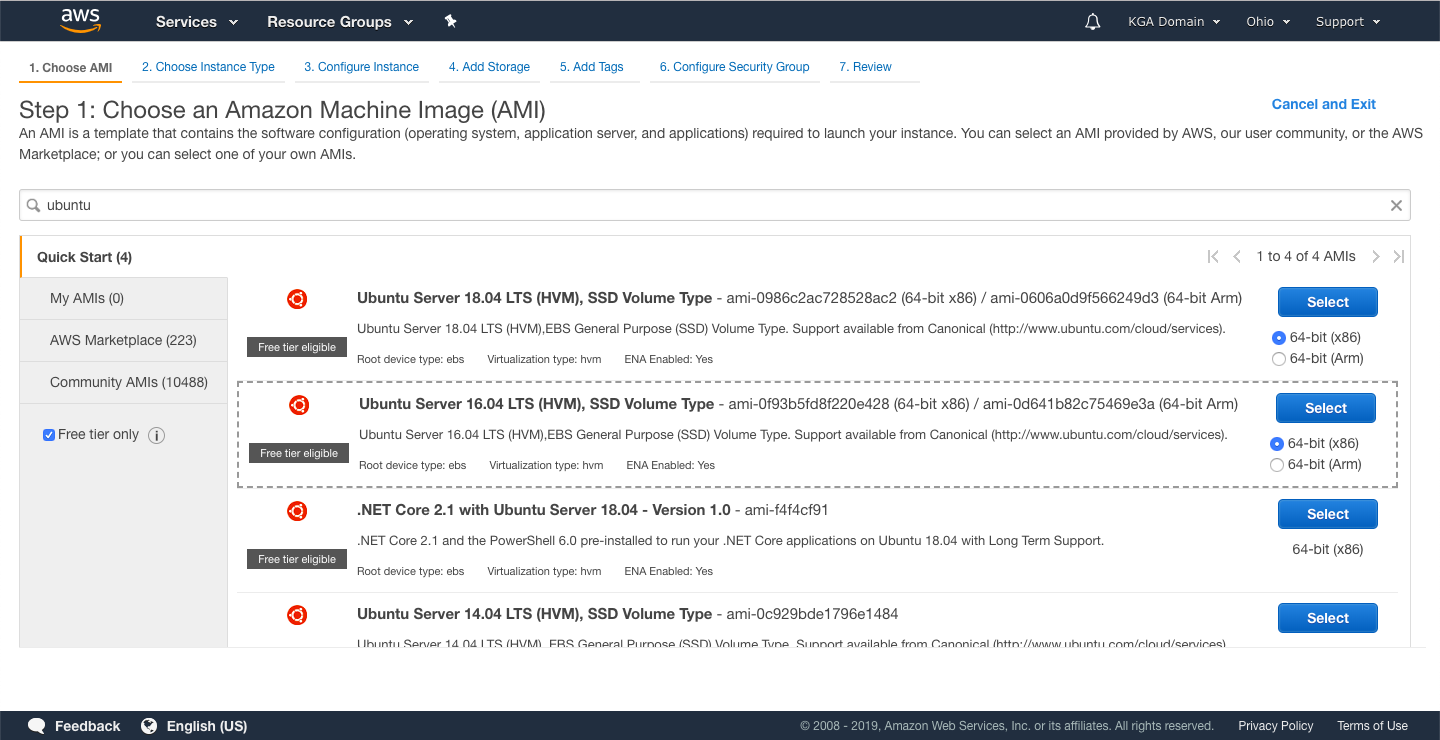Screen dimensions: 1440x740
Task: Choose 64-bit (Arm) for Ubuntu Server 18.04
Action: point(1278,359)
